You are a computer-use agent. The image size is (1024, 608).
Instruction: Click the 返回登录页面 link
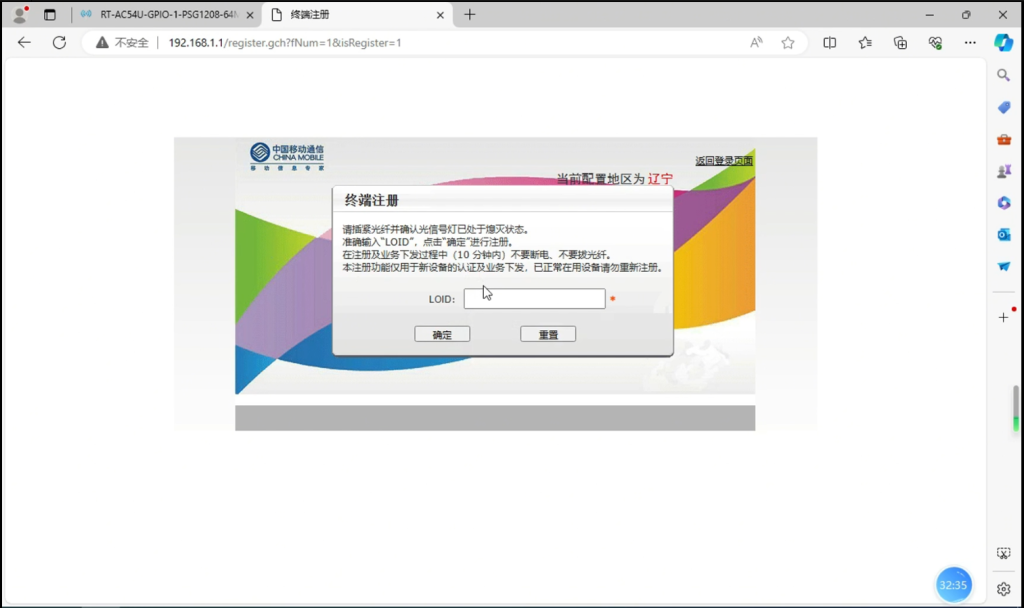click(724, 161)
